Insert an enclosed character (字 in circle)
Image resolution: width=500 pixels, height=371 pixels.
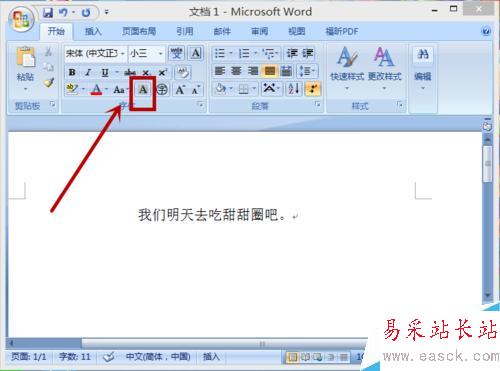pyautogui.click(x=162, y=89)
